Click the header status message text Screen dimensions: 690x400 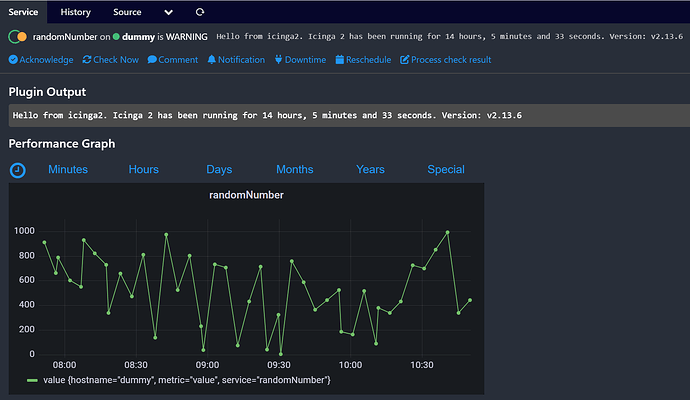click(449, 37)
